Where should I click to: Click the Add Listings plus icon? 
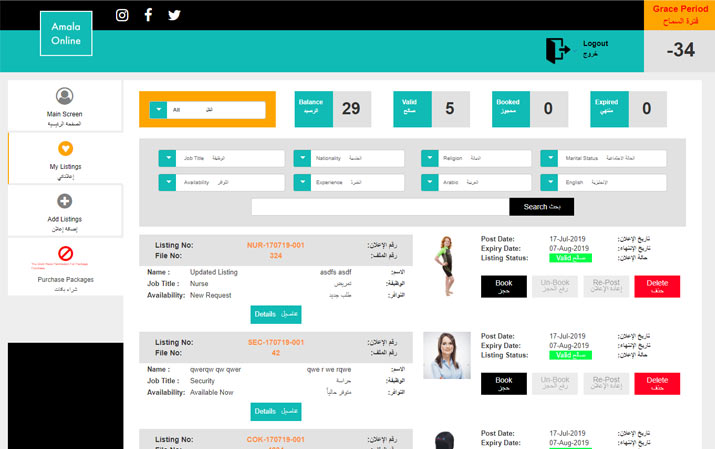(x=65, y=201)
